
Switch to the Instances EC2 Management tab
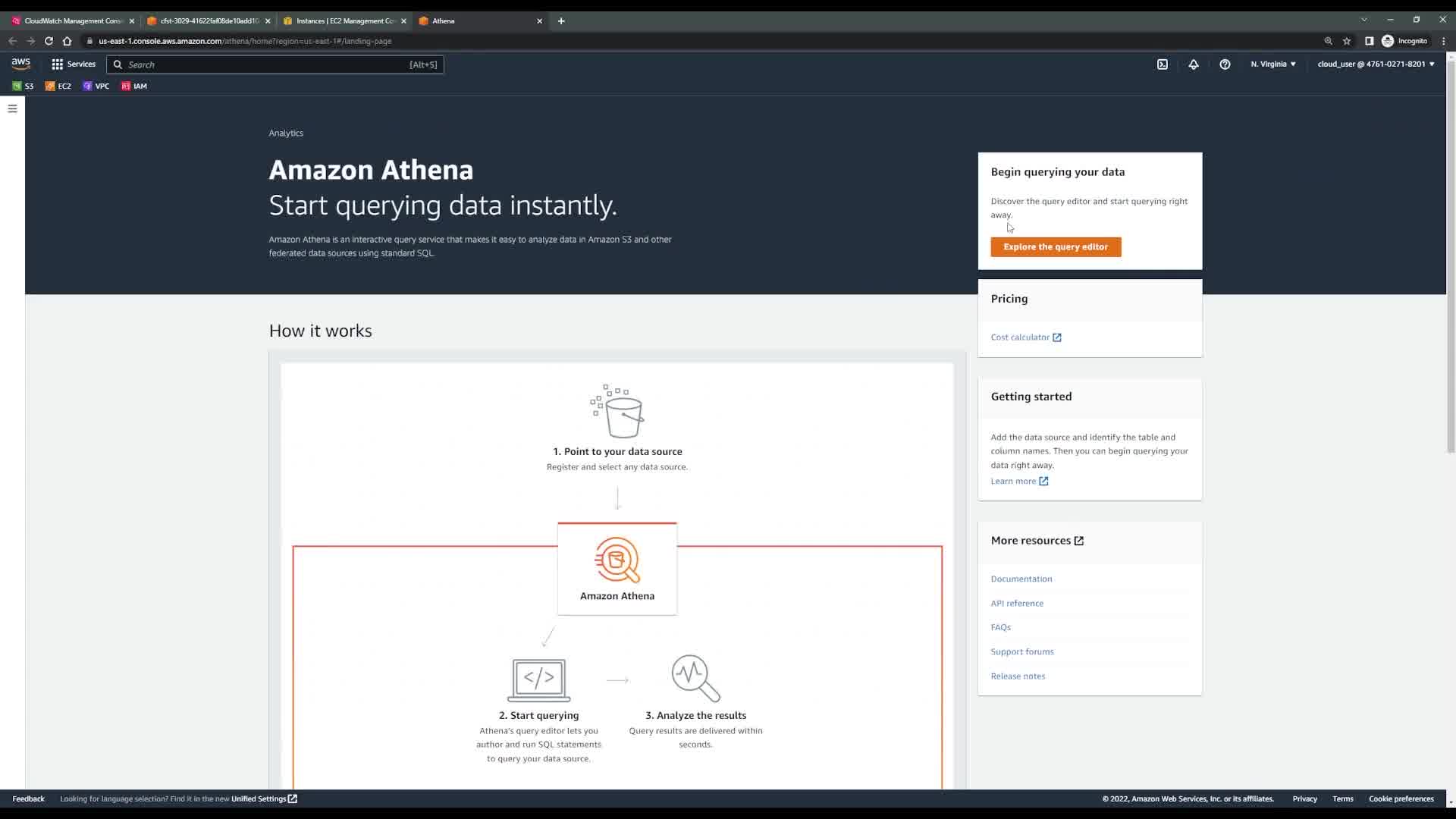(x=344, y=21)
